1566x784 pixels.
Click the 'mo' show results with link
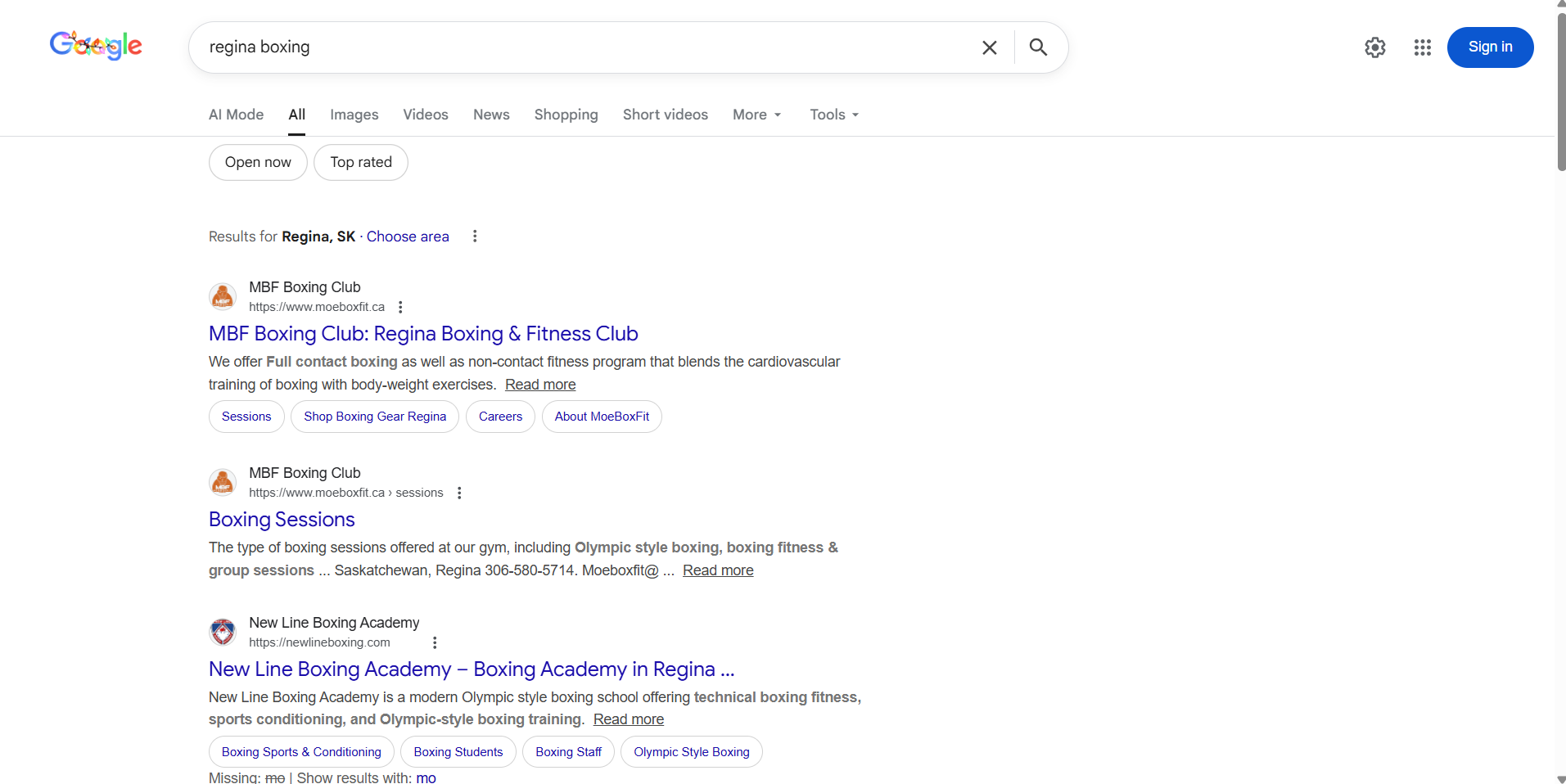426,777
